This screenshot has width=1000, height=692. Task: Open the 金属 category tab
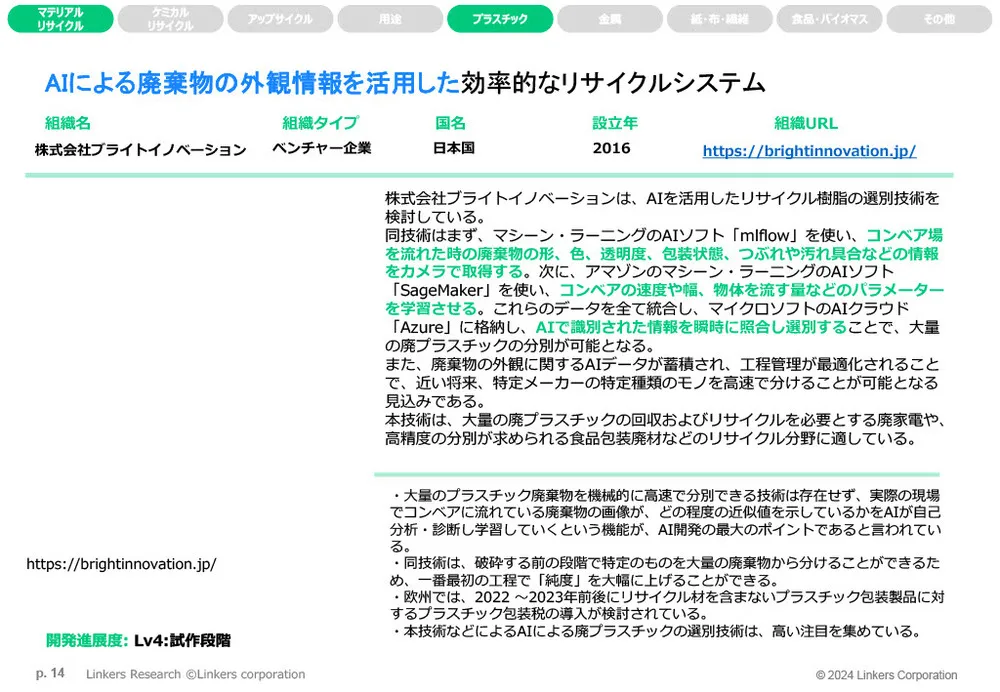click(x=610, y=18)
